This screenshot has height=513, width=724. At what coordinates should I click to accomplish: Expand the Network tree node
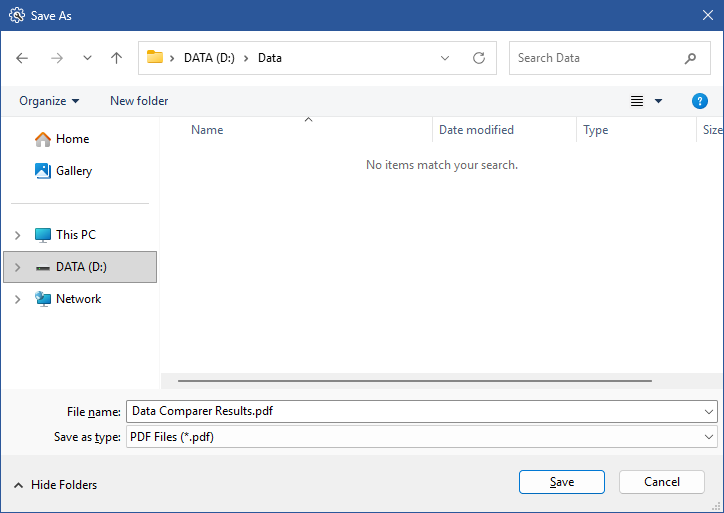(17, 299)
